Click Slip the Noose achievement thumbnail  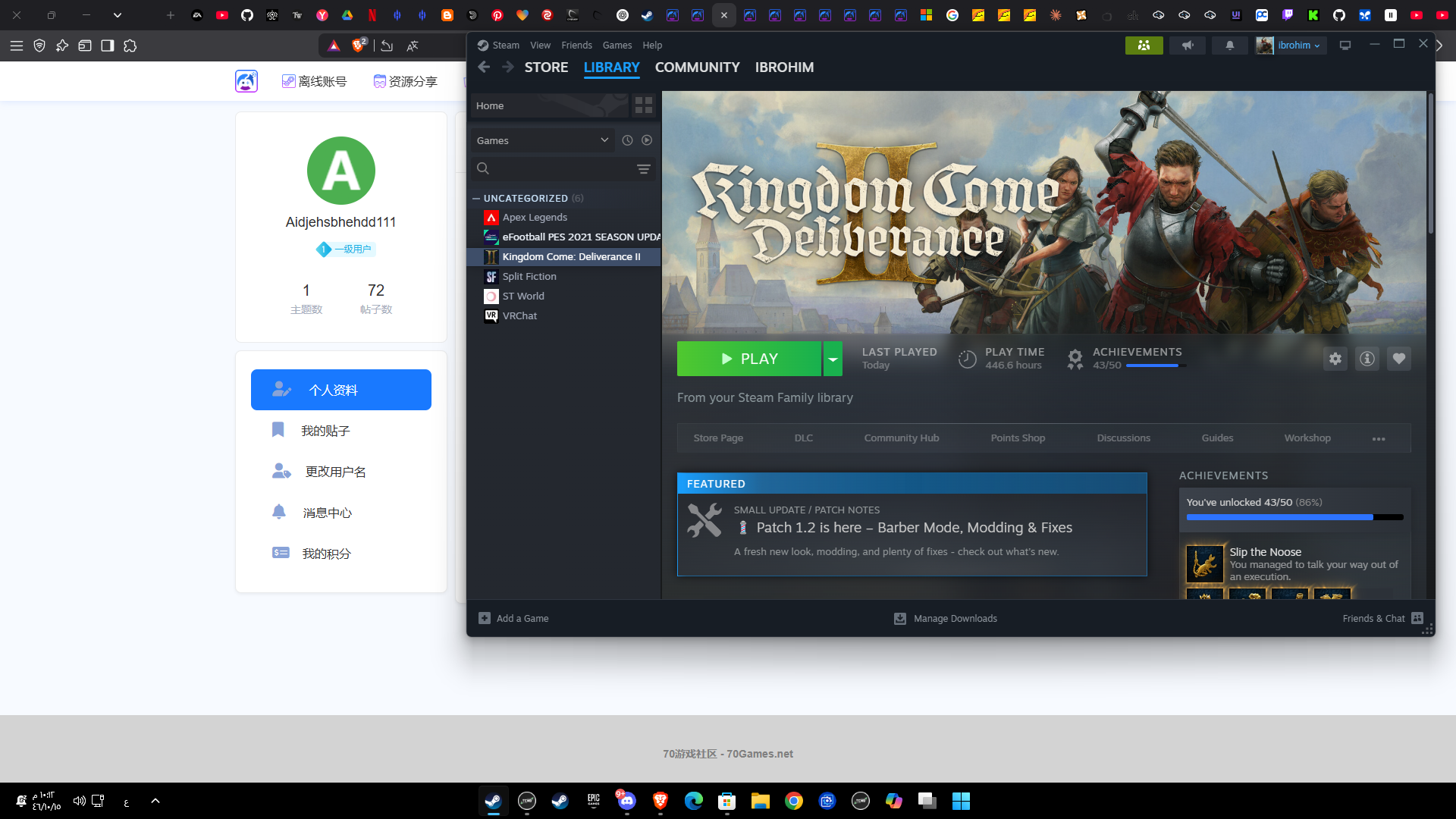pyautogui.click(x=1204, y=563)
